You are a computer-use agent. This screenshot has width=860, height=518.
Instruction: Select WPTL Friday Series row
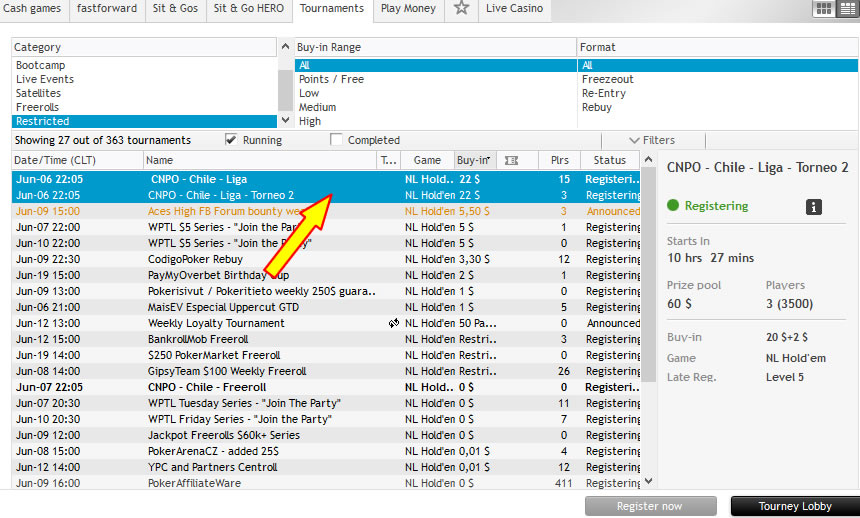pyautogui.click(x=326, y=419)
